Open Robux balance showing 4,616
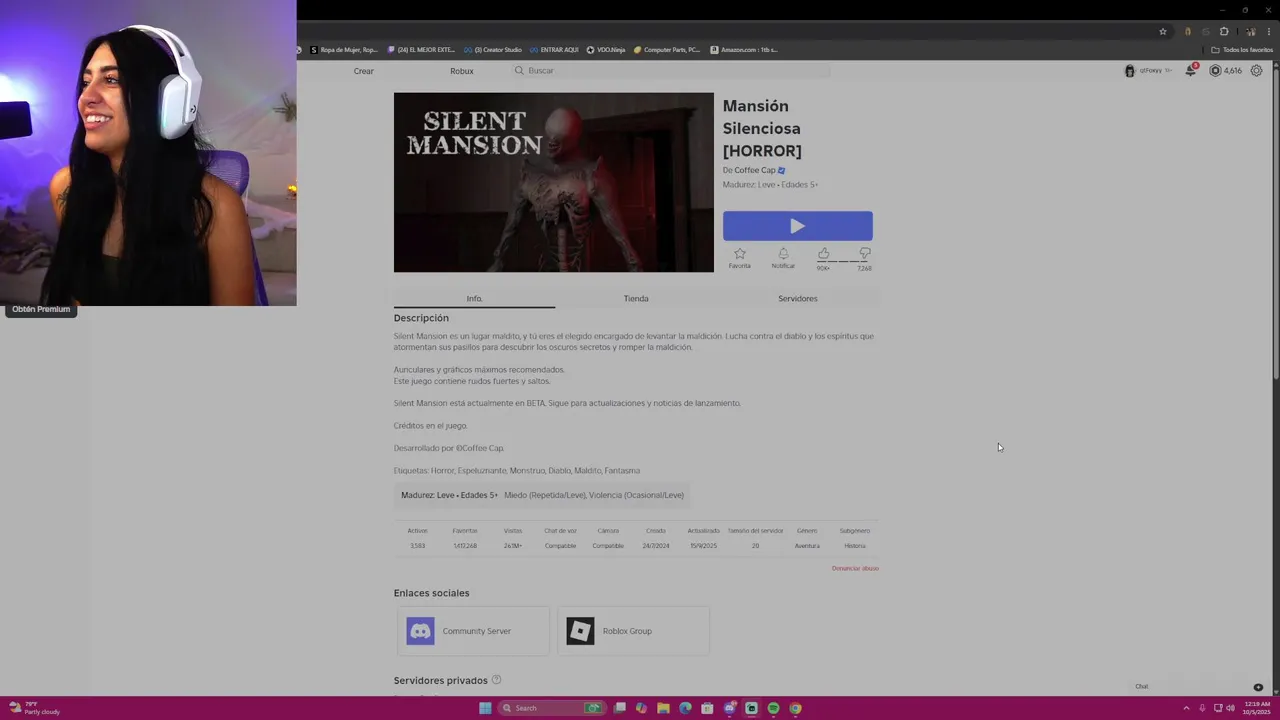 tap(1226, 71)
